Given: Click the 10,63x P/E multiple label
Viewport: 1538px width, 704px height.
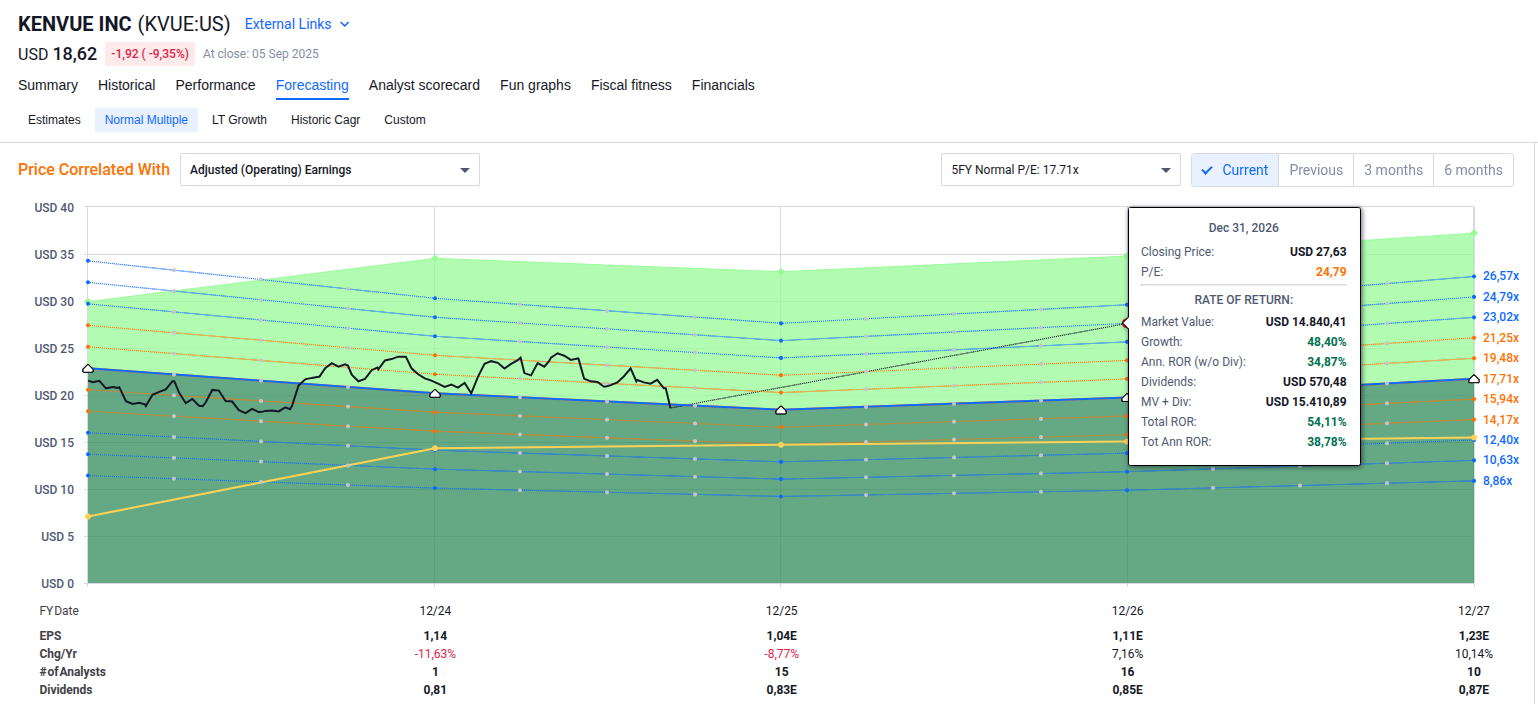Looking at the screenshot, I should pyautogui.click(x=1501, y=460).
